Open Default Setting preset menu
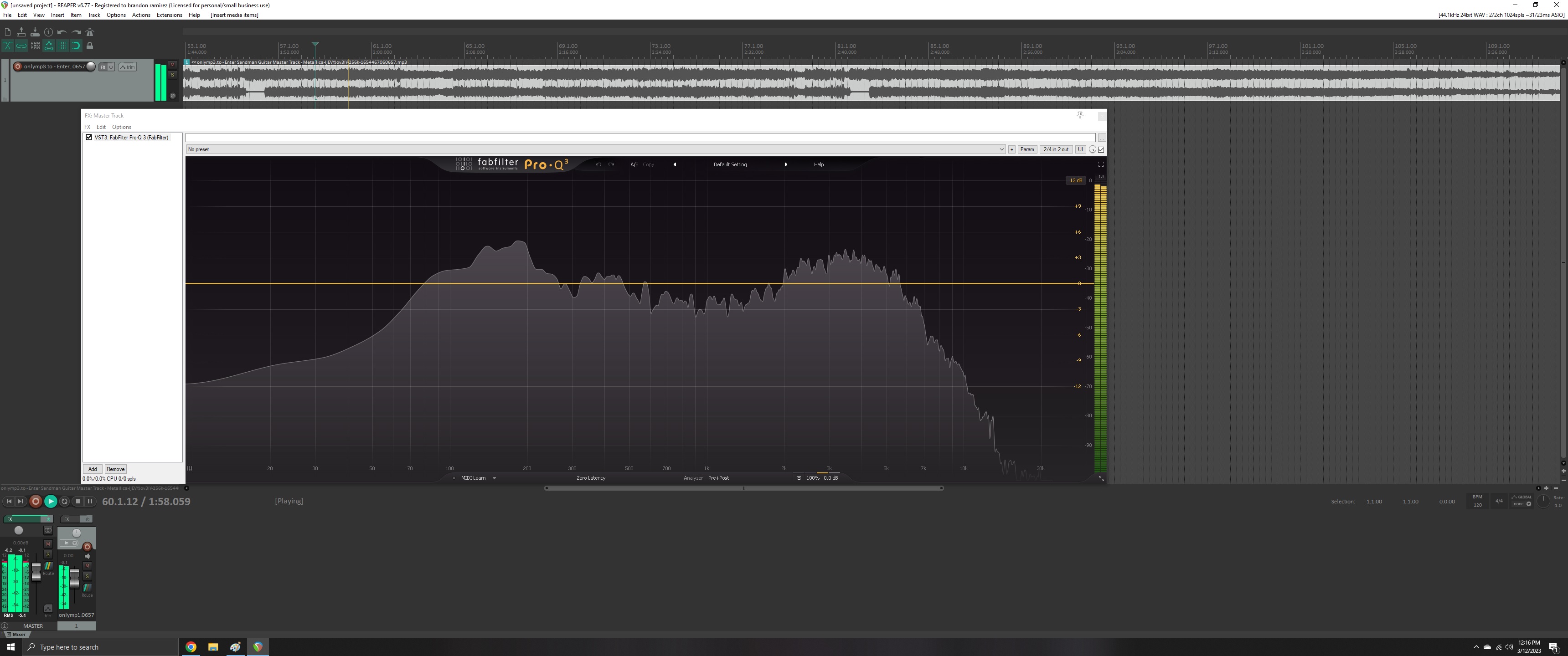The image size is (1568, 656). pos(730,164)
